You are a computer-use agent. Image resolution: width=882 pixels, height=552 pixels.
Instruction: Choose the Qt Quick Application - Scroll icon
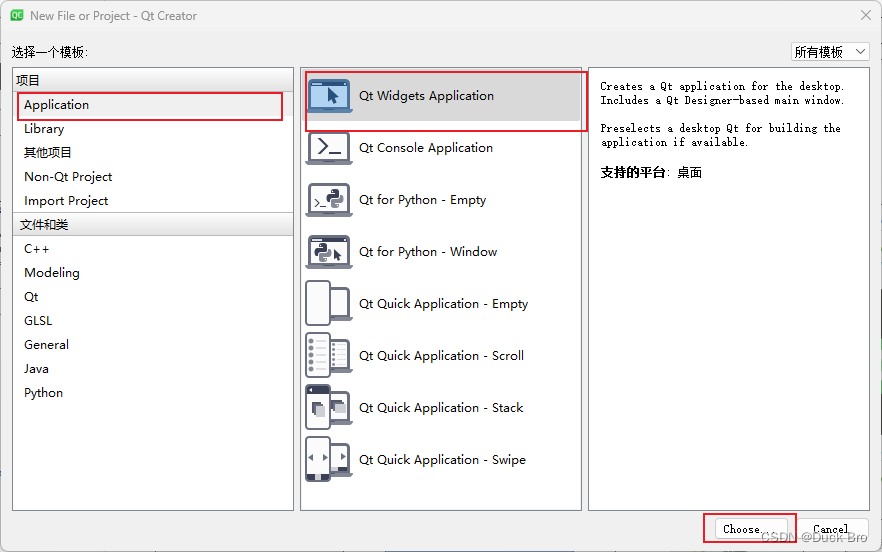click(x=329, y=356)
